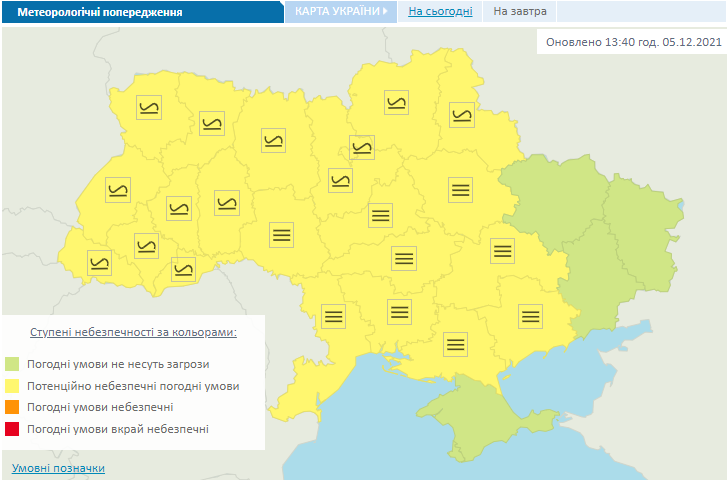Click the ice warning icon on Volyn region
Viewport: 727px width, 480px height.
[149, 108]
